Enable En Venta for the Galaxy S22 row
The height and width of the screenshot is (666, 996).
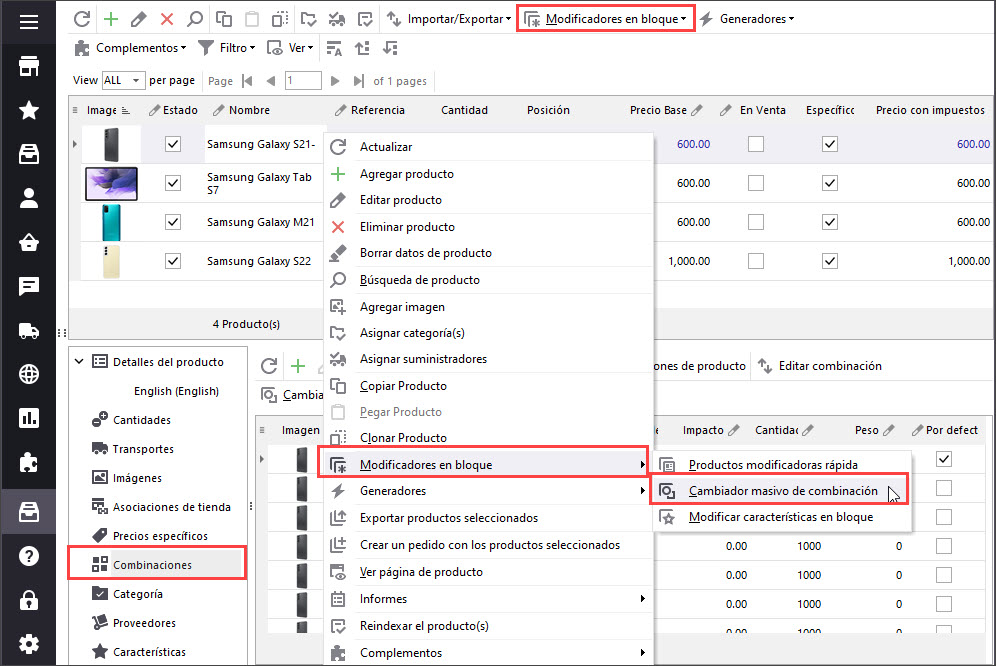click(756, 261)
